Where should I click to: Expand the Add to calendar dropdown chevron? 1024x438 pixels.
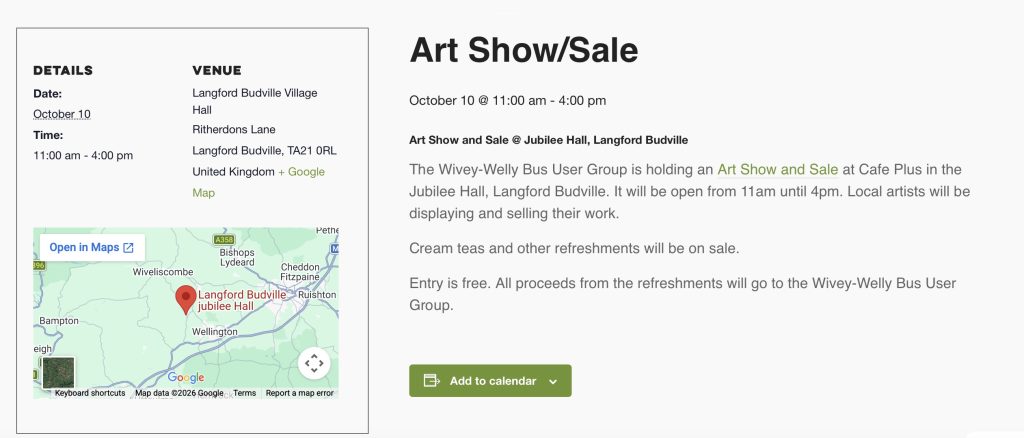(x=553, y=382)
